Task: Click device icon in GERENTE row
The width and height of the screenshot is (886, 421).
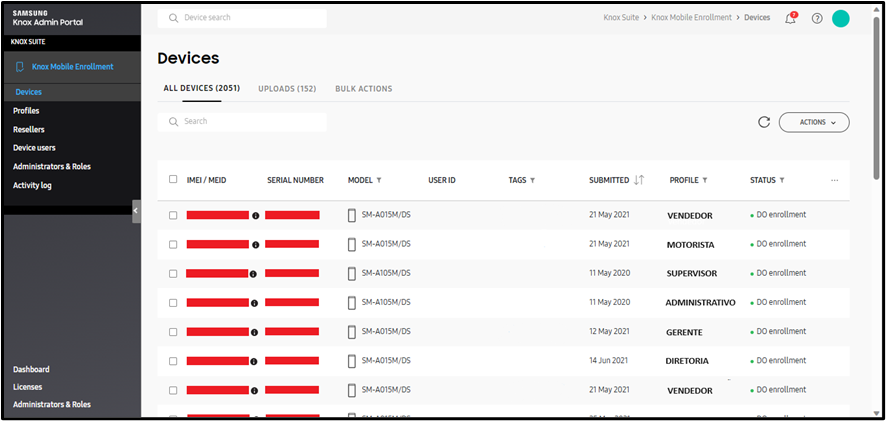Action: pyautogui.click(x=351, y=332)
